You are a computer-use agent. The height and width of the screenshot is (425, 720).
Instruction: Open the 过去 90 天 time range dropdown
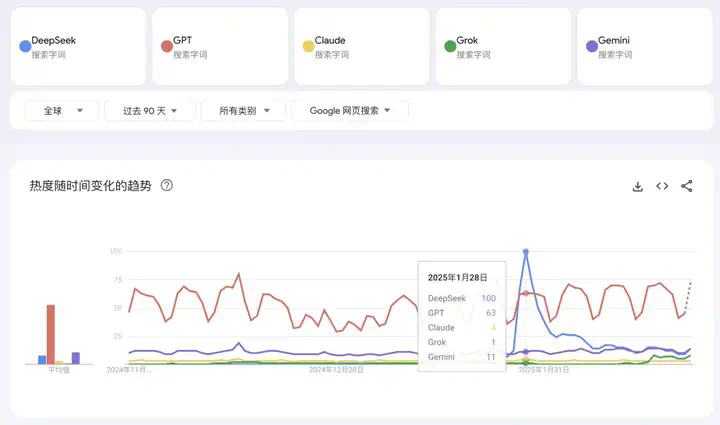150,111
